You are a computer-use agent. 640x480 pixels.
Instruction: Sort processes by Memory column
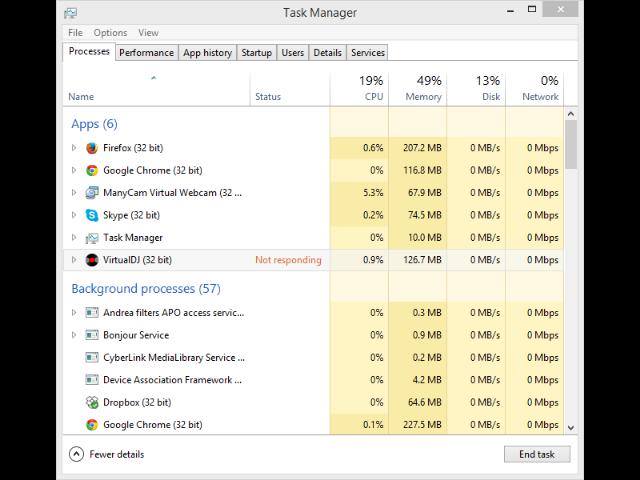(418, 89)
